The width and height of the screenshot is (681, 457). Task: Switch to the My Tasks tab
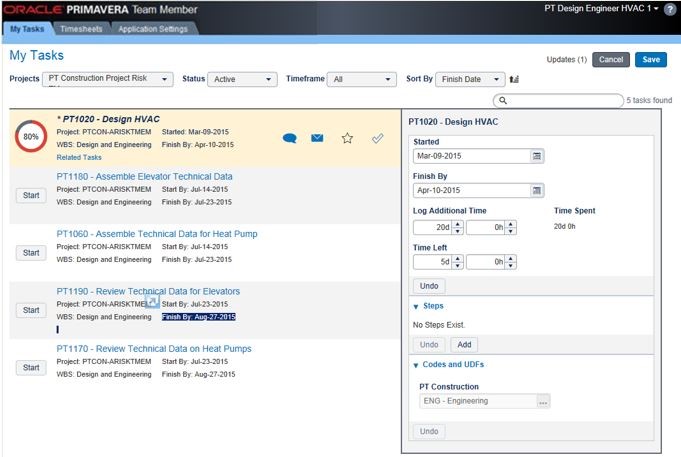(x=27, y=29)
